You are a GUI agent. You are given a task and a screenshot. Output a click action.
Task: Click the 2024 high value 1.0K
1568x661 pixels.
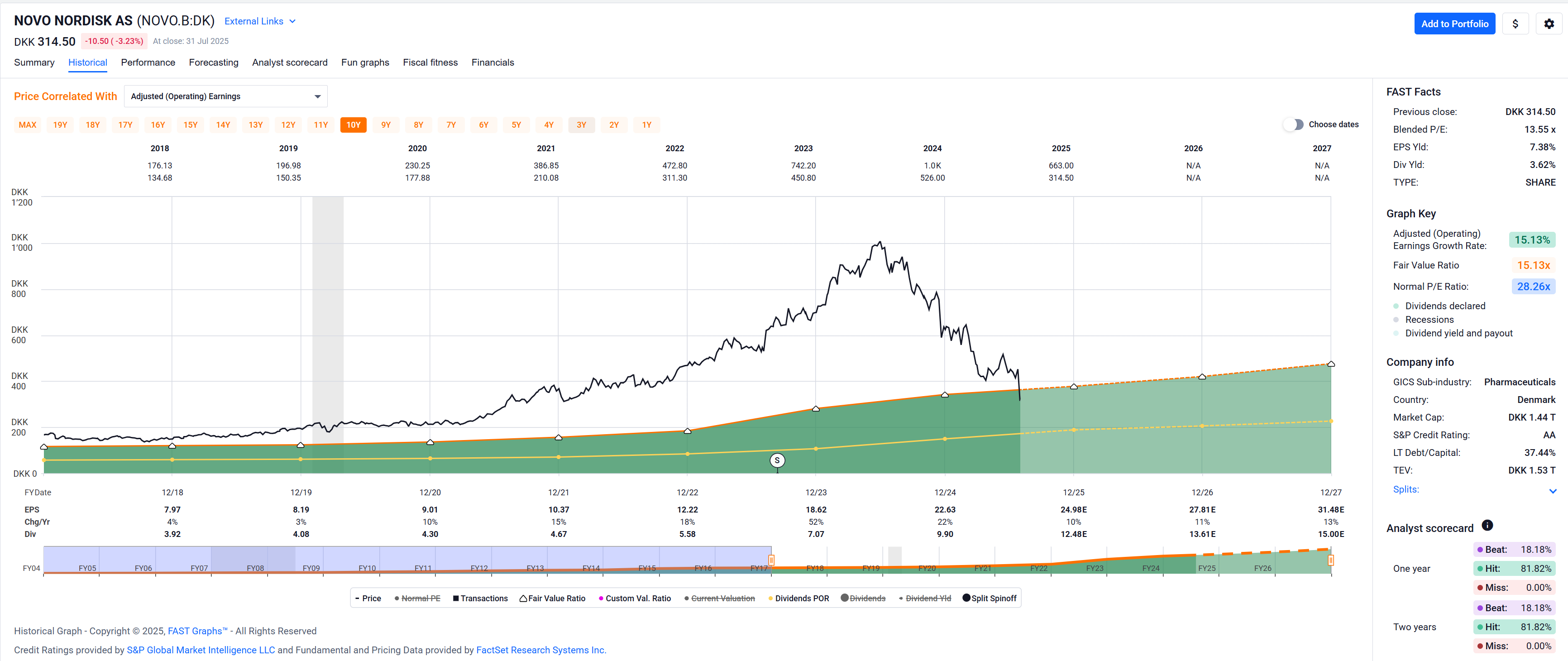click(932, 166)
